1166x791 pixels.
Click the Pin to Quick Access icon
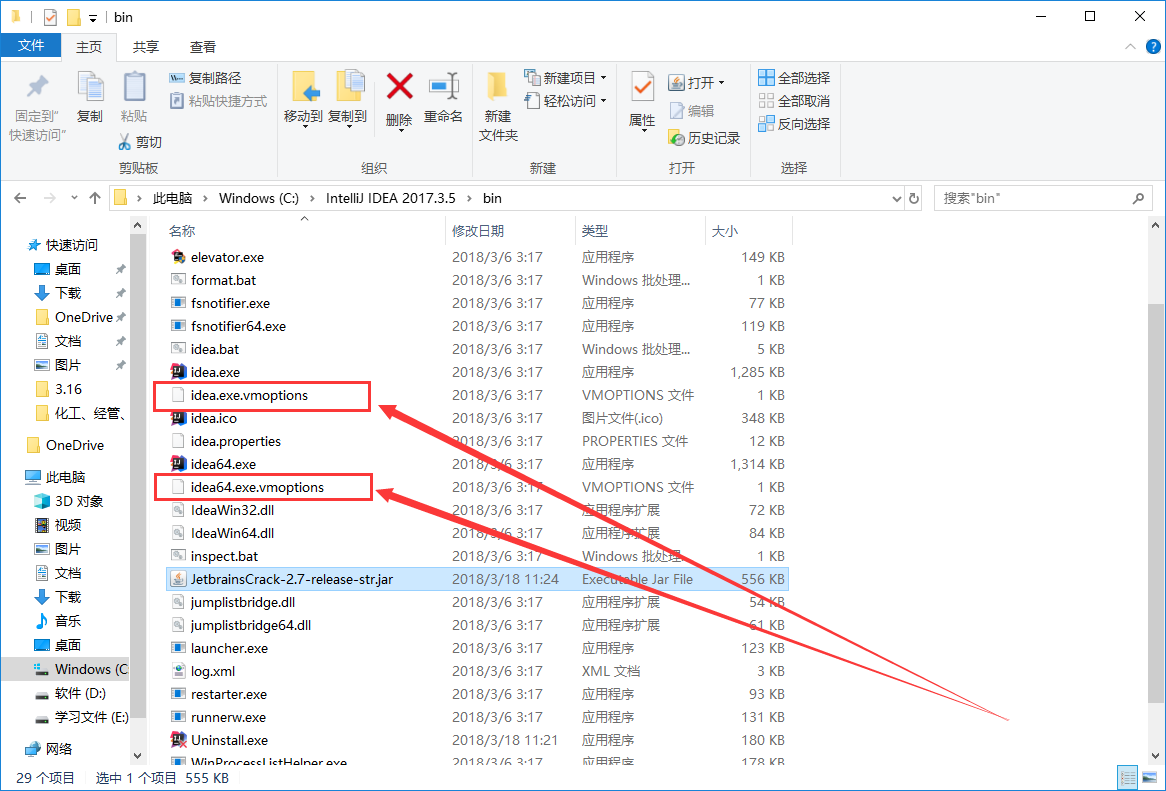[37, 88]
